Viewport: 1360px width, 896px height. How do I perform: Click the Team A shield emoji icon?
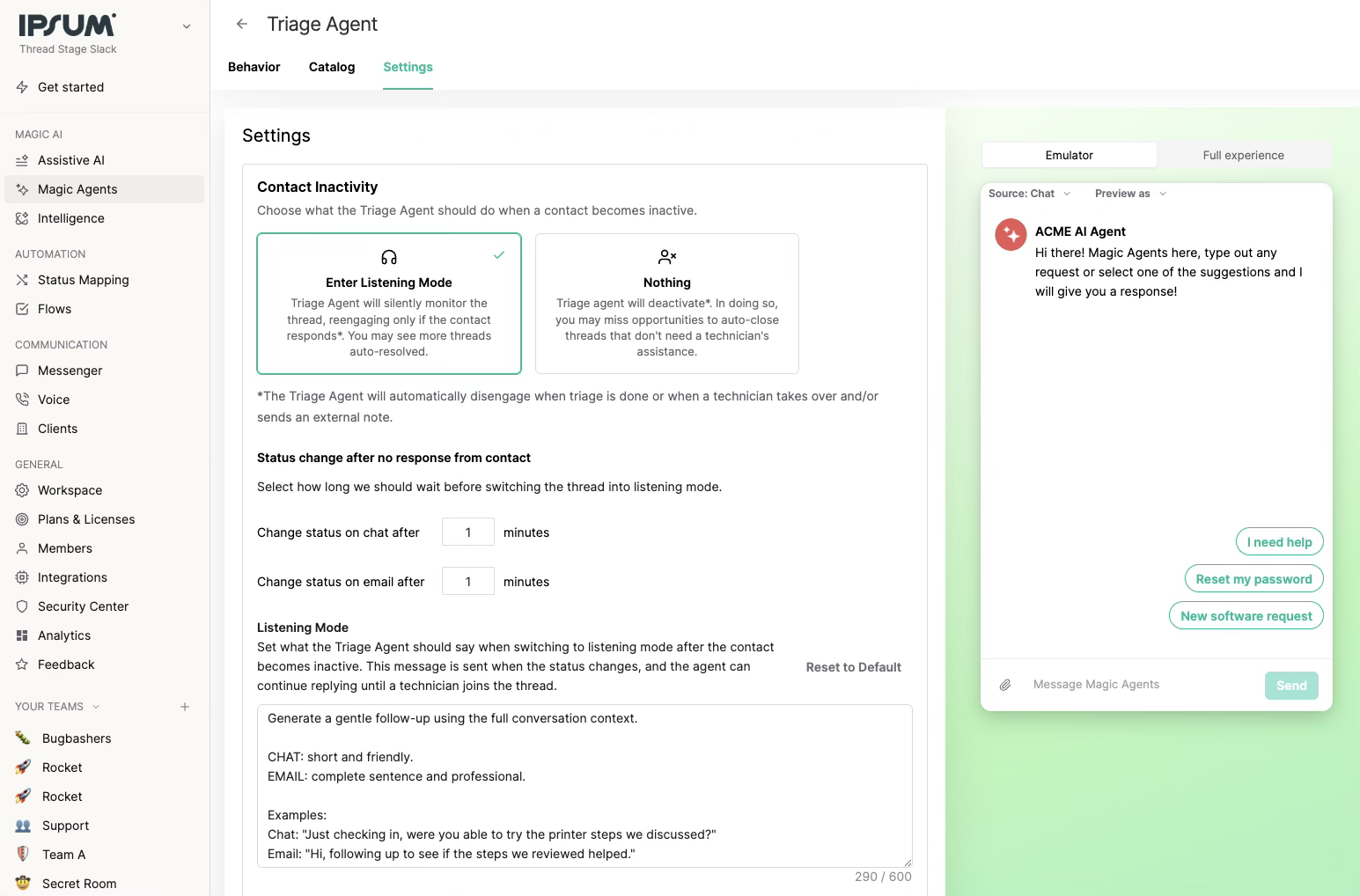23,855
